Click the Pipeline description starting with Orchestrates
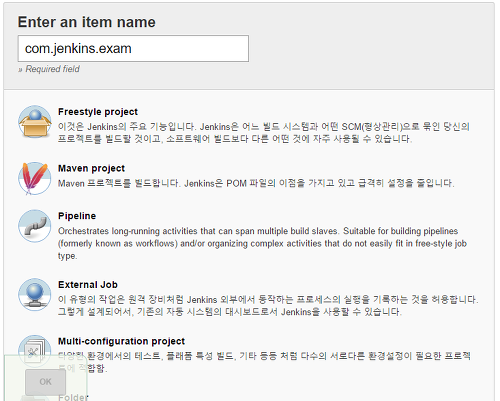The image size is (500, 401). [x=262, y=243]
